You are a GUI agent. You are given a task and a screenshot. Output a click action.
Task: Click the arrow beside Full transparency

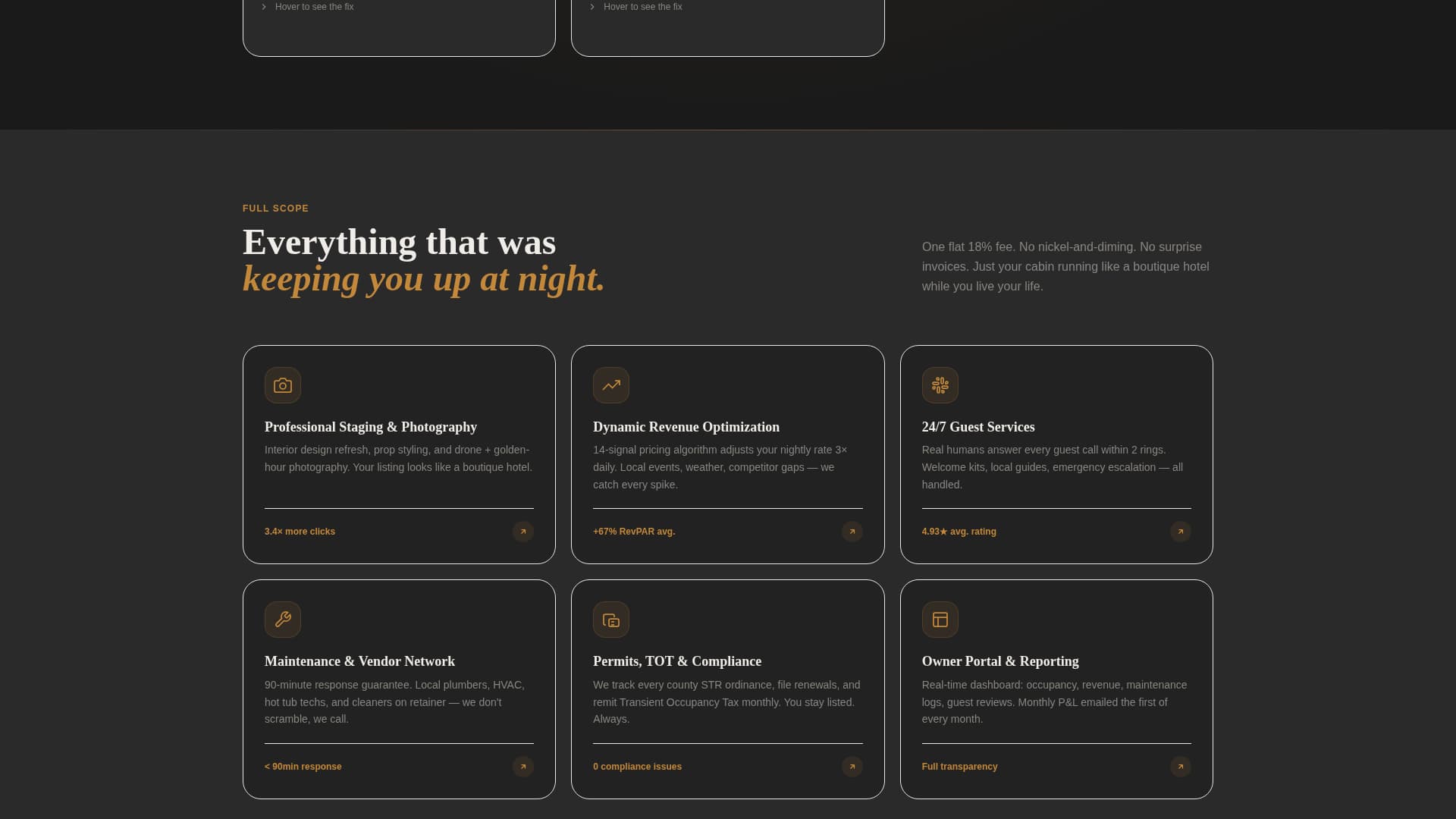1180,767
